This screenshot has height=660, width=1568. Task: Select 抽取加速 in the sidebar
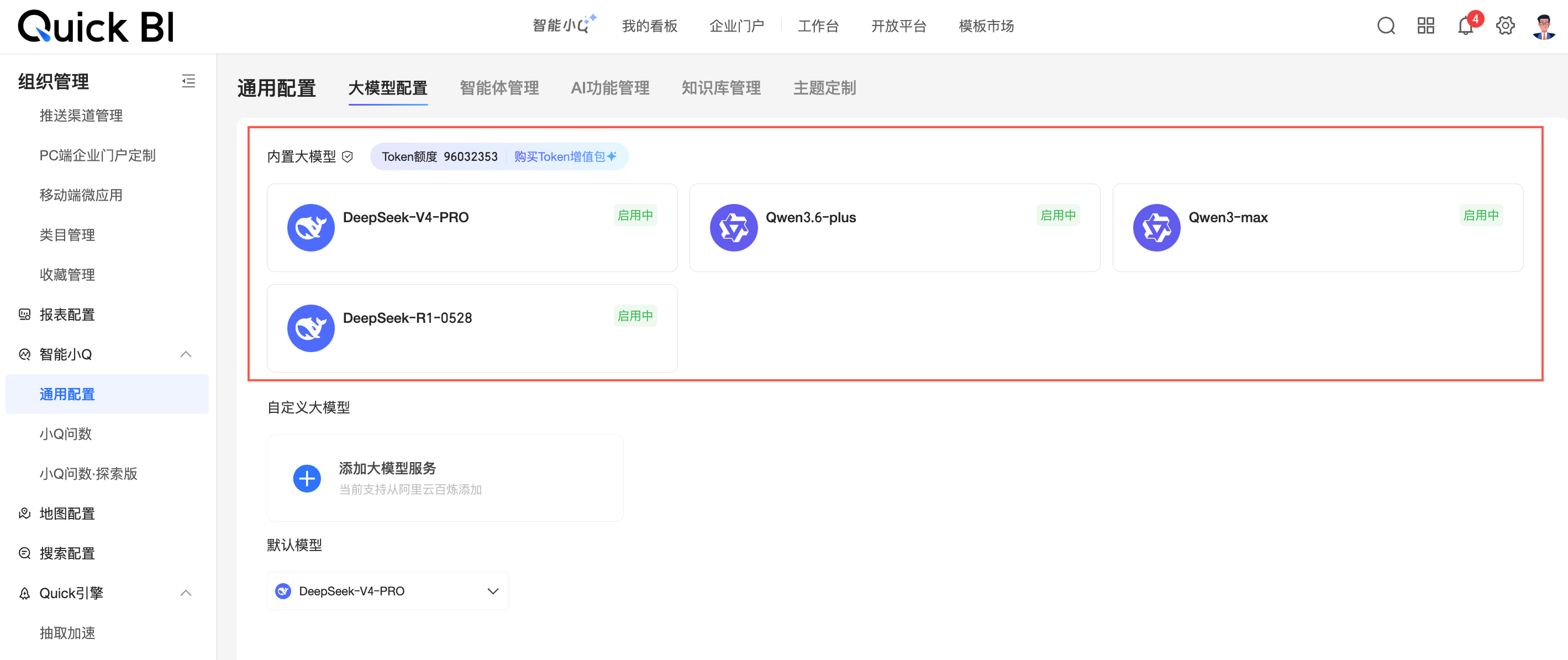tap(67, 632)
